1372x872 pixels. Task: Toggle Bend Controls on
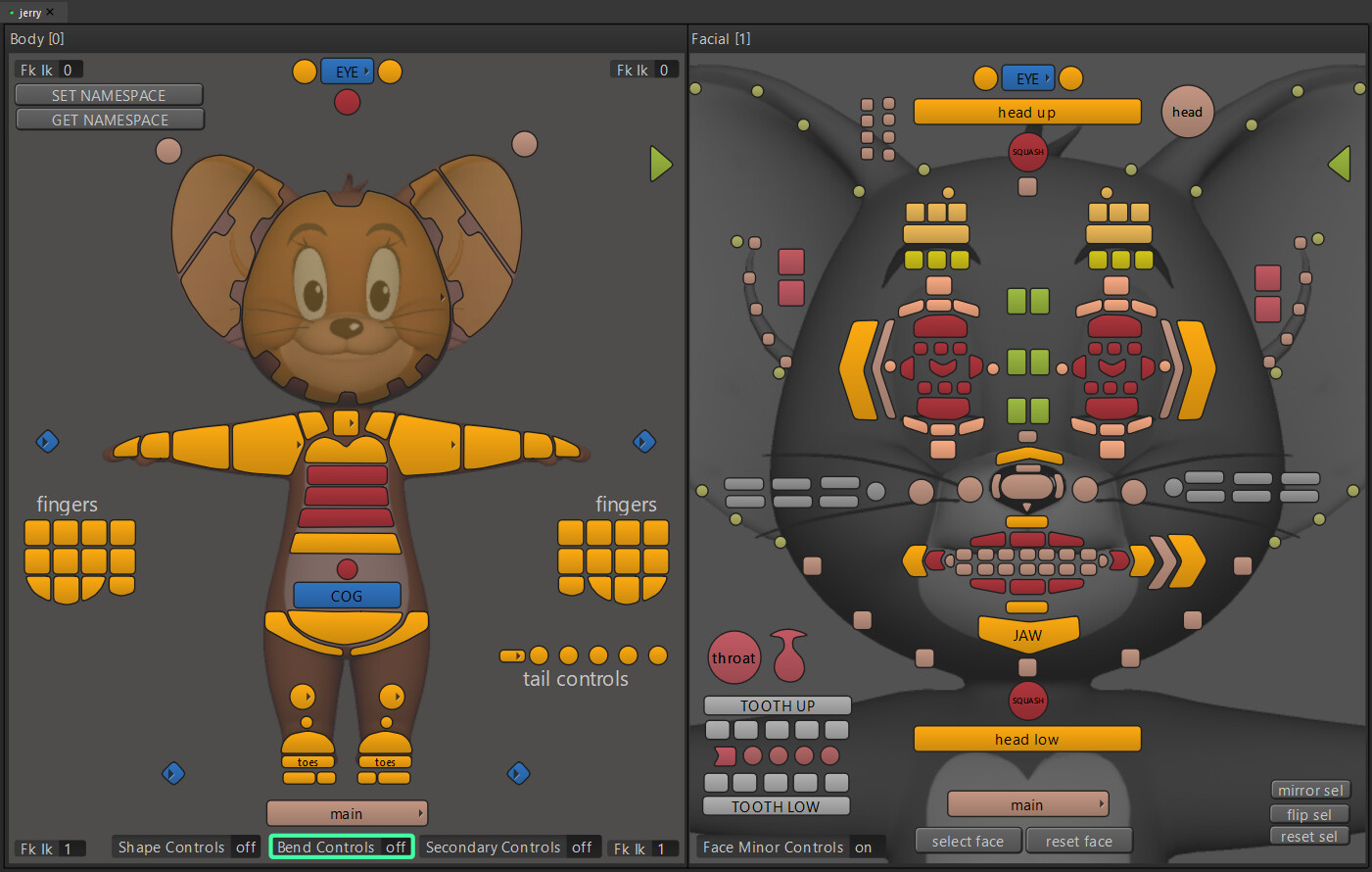coord(341,848)
